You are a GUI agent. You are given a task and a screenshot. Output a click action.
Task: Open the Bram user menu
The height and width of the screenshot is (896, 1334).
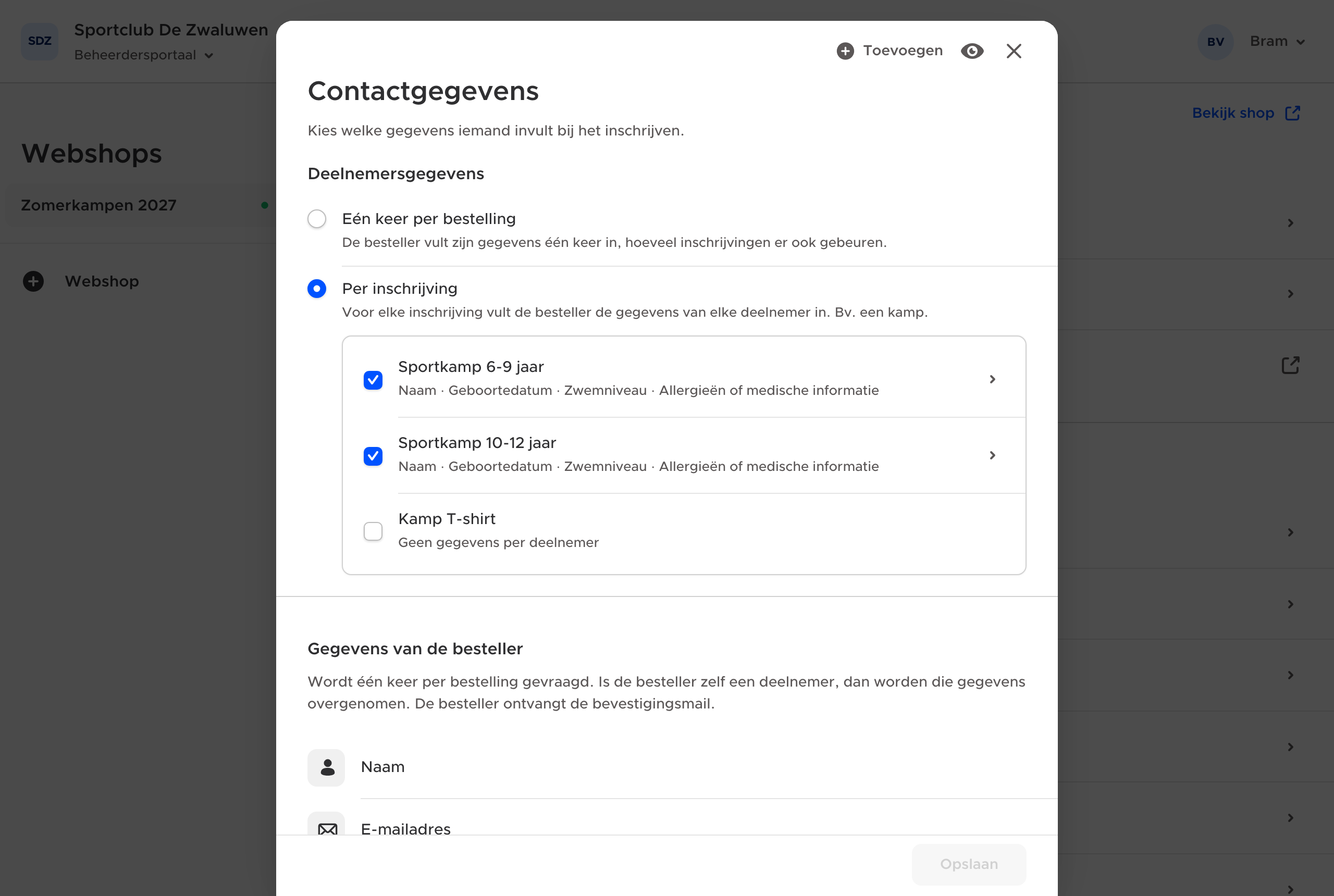tap(1277, 42)
